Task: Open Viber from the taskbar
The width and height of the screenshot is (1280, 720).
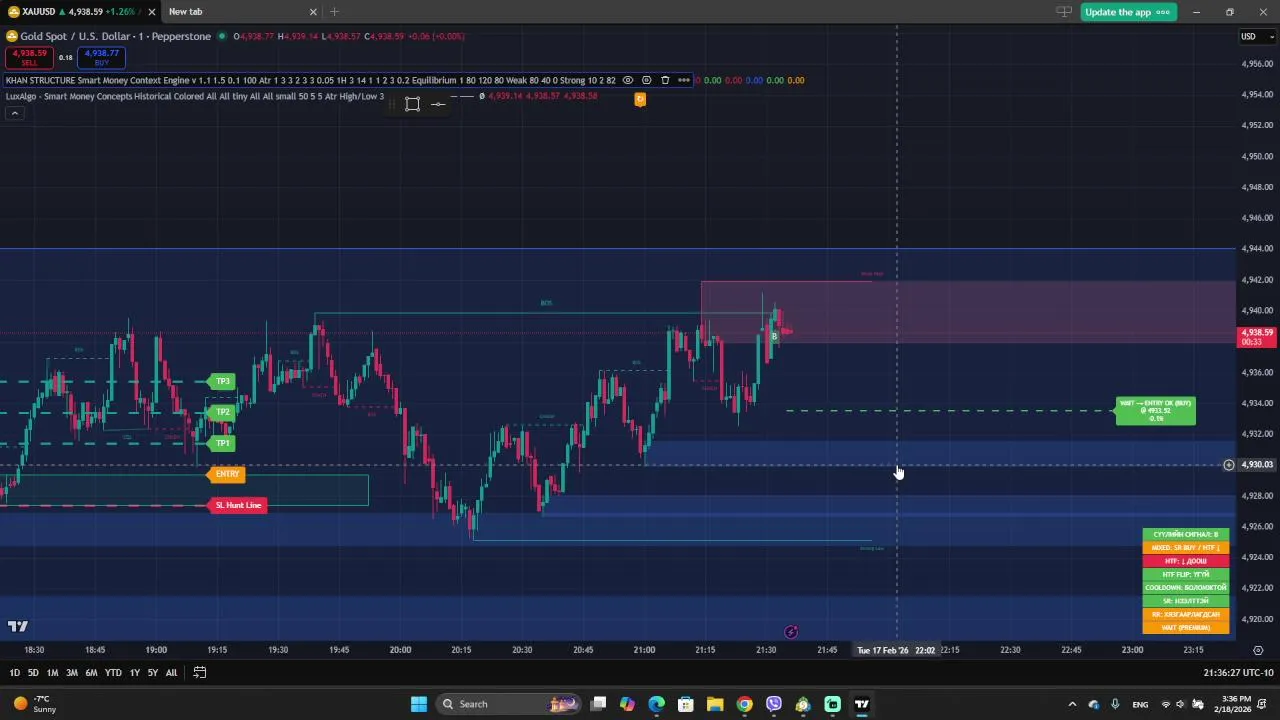Action: click(x=774, y=704)
